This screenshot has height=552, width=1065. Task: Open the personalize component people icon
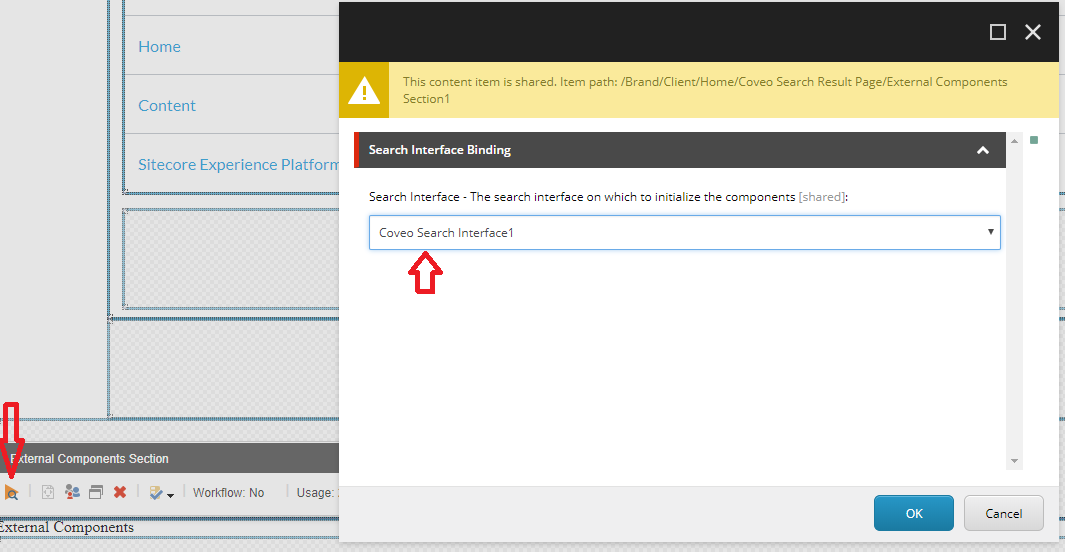pos(72,492)
